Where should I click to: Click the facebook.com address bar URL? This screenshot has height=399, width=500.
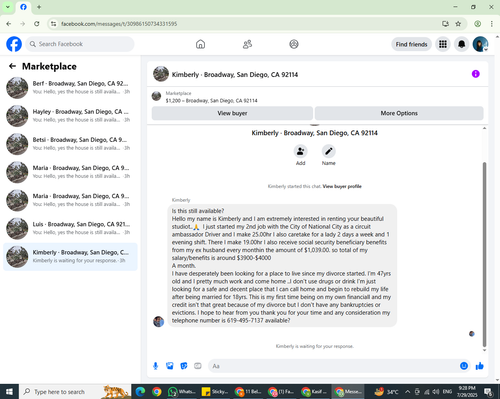tap(119, 24)
